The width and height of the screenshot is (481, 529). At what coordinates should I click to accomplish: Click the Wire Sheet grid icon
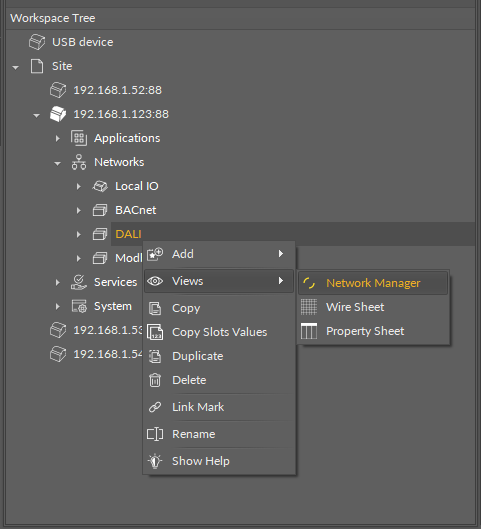[x=309, y=307]
